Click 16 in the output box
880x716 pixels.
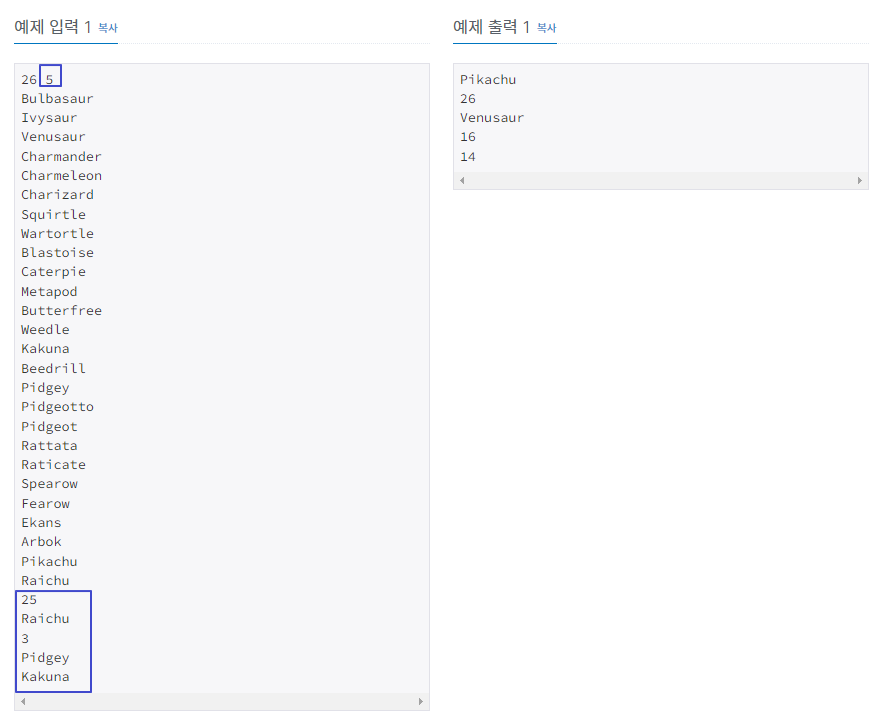[x=468, y=137]
